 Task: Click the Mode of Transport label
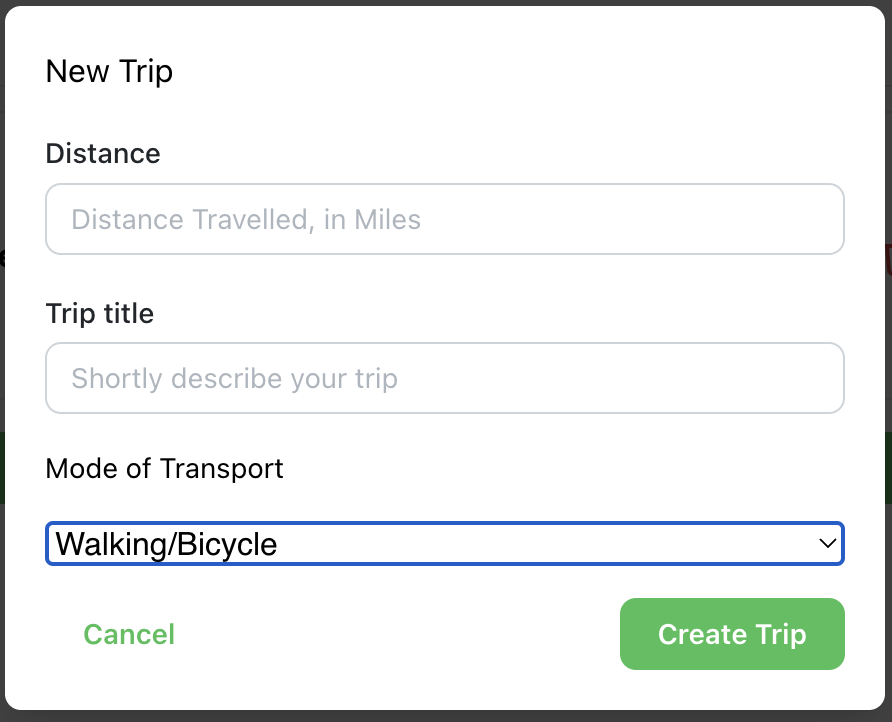tap(165, 468)
